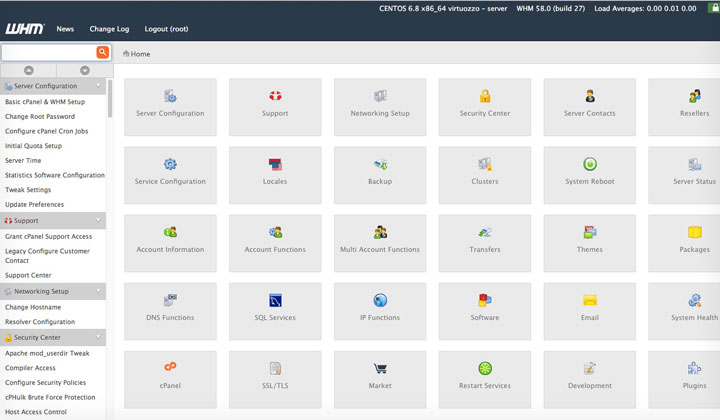Screen dimensions: 720x420
Task: Open the Networking Setup tile
Action: click(380, 107)
